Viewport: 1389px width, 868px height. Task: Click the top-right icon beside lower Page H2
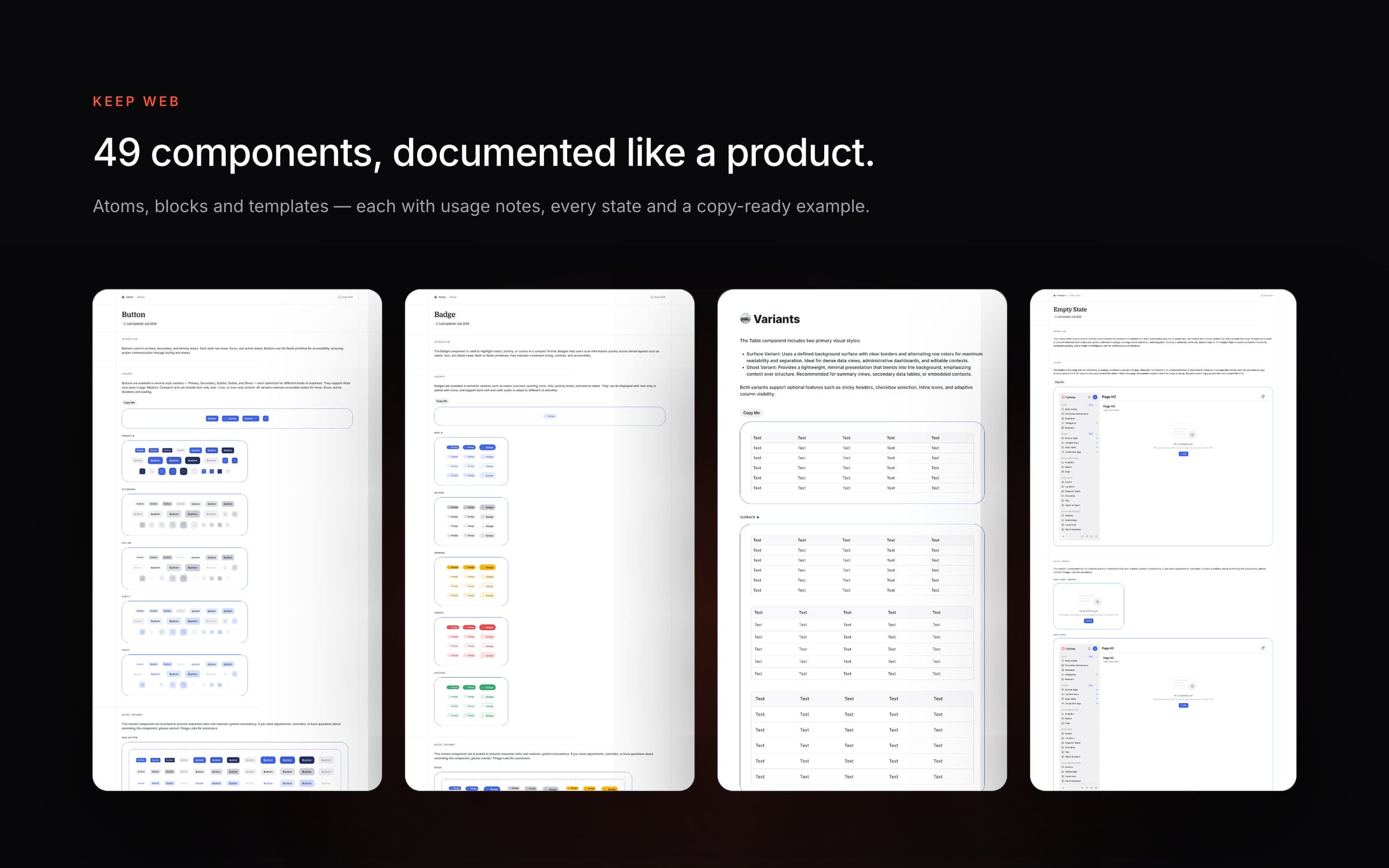(1263, 648)
